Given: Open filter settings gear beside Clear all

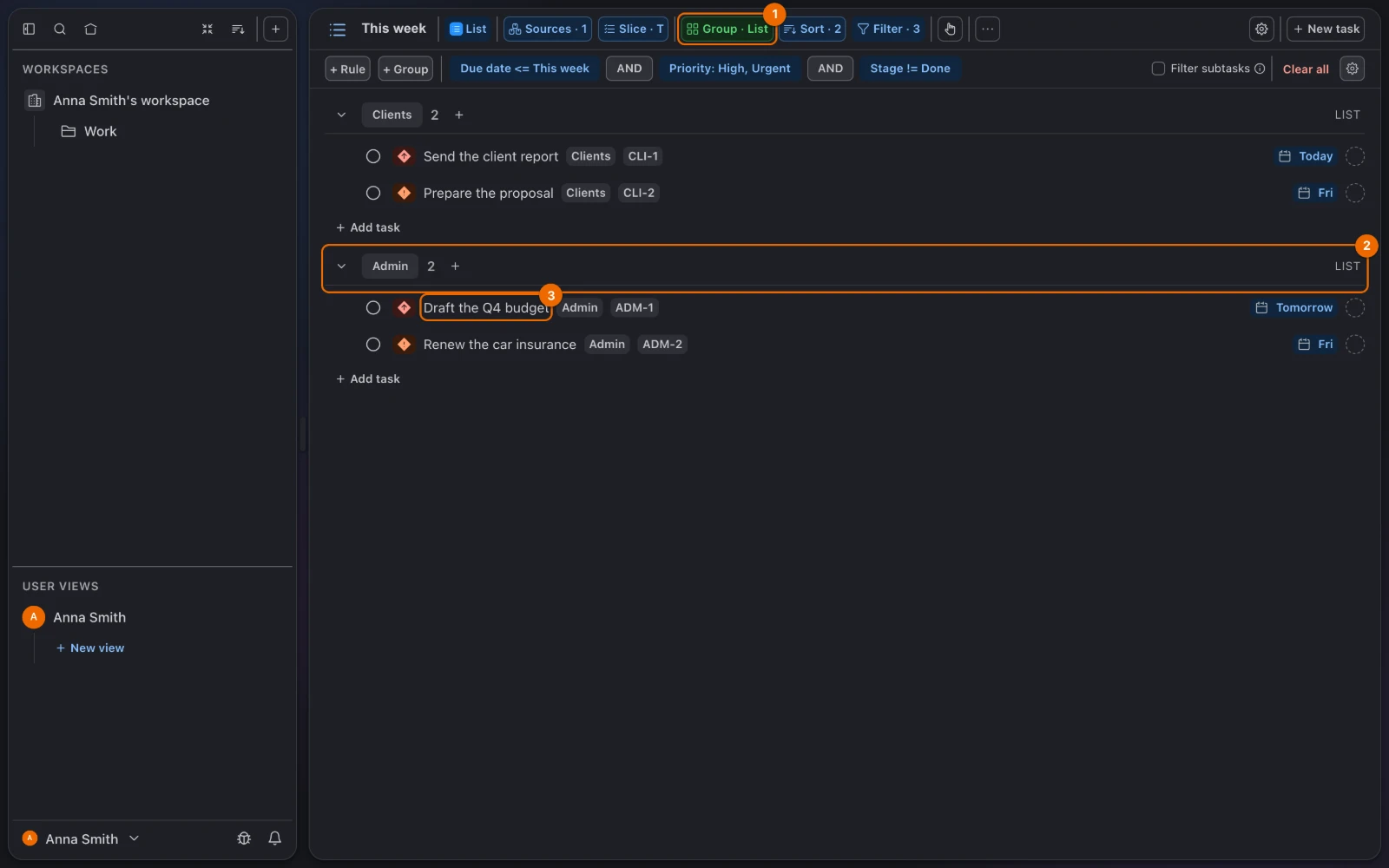Looking at the screenshot, I should tap(1353, 69).
